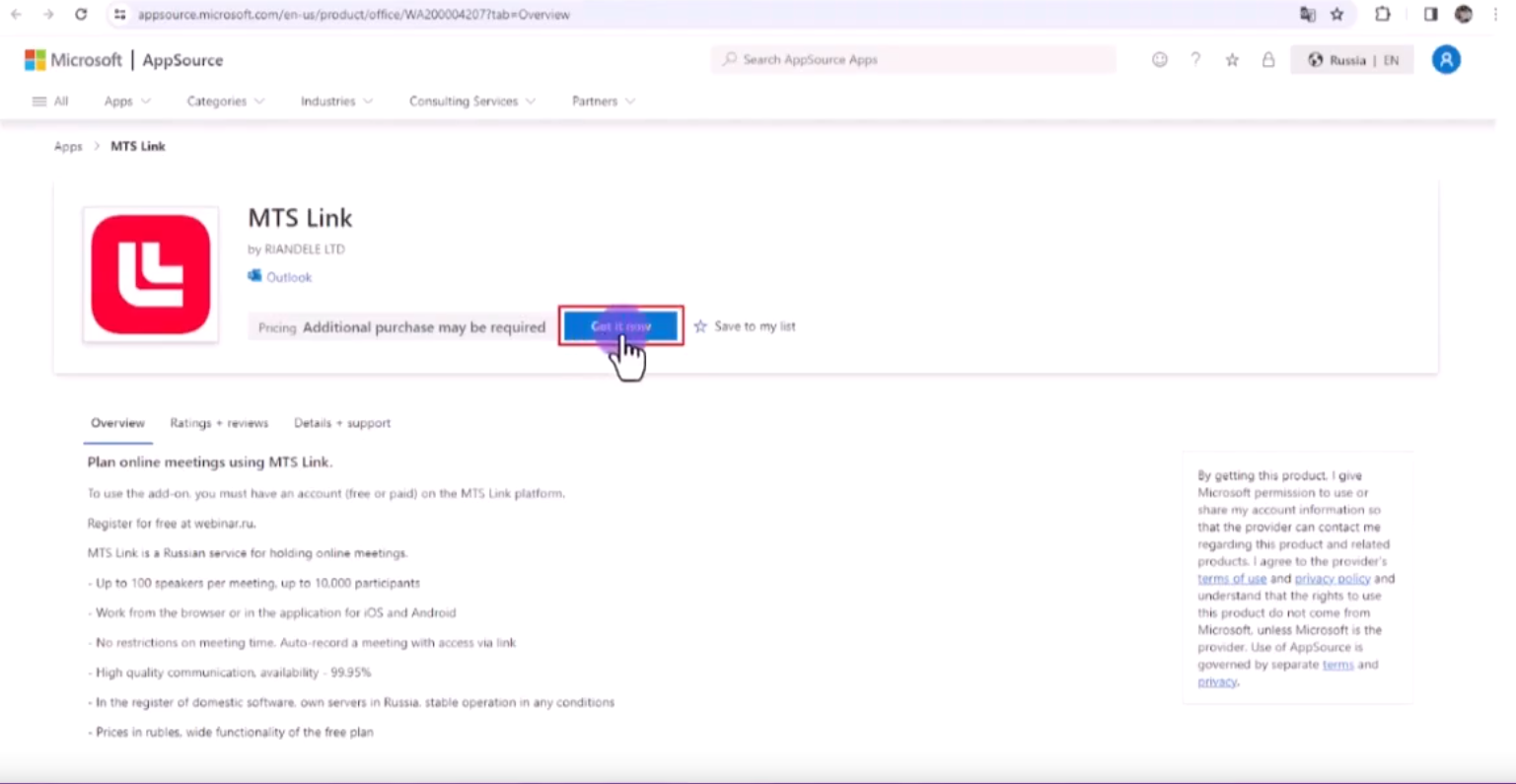Image resolution: width=1516 pixels, height=784 pixels.
Task: Open the provider's privacy policy link
Action: click(x=1333, y=579)
